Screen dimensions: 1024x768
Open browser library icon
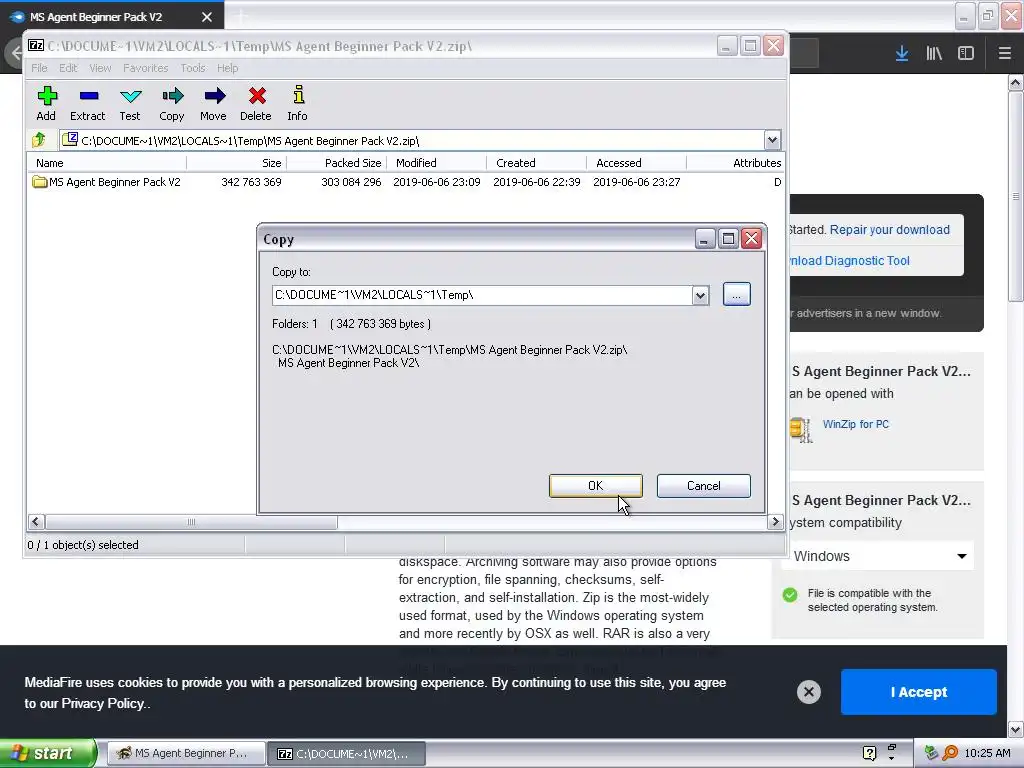(934, 54)
